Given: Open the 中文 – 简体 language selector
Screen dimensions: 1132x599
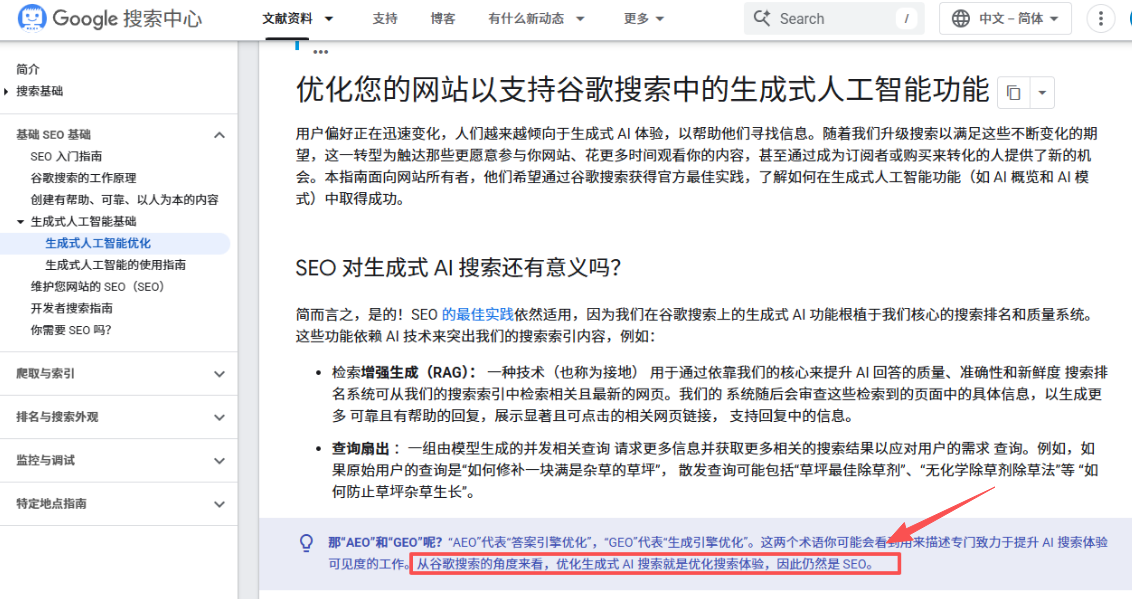Looking at the screenshot, I should [1005, 19].
